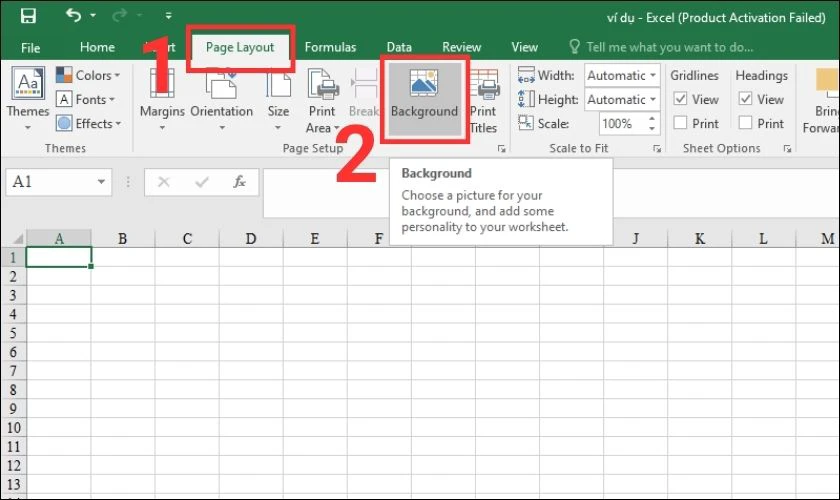The image size is (840, 500).
Task: Select row 10 header
Action: click(x=13, y=428)
